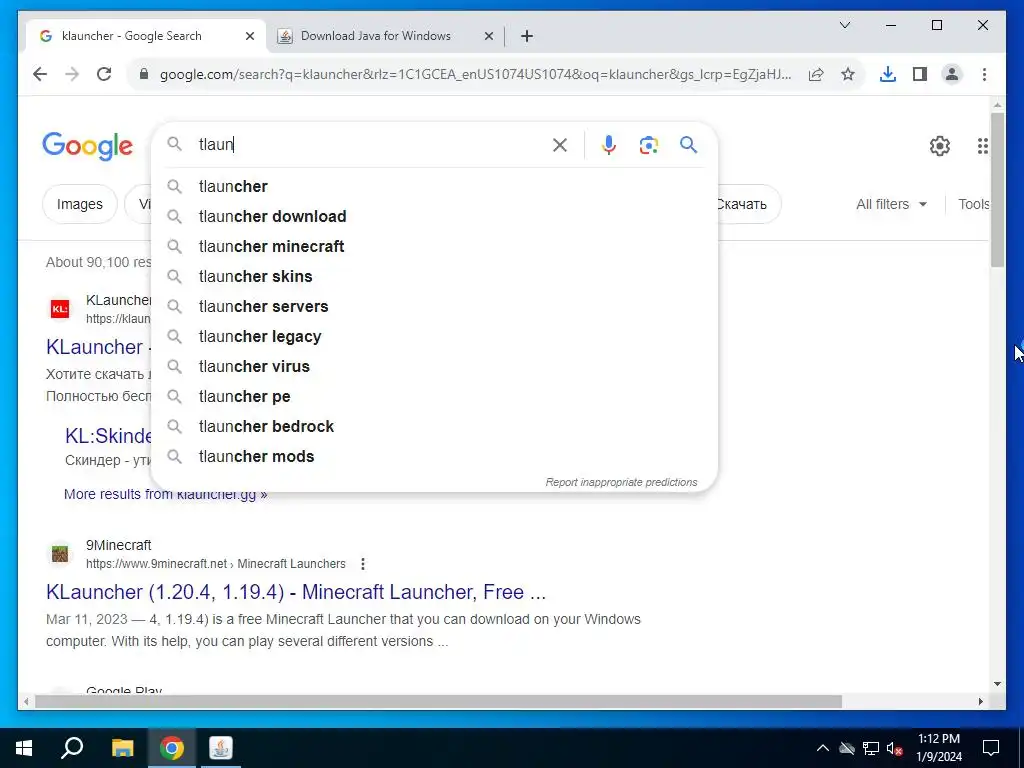1024x768 pixels.
Task: Select suggestion 'tlauncher skins'
Action: tap(434, 276)
